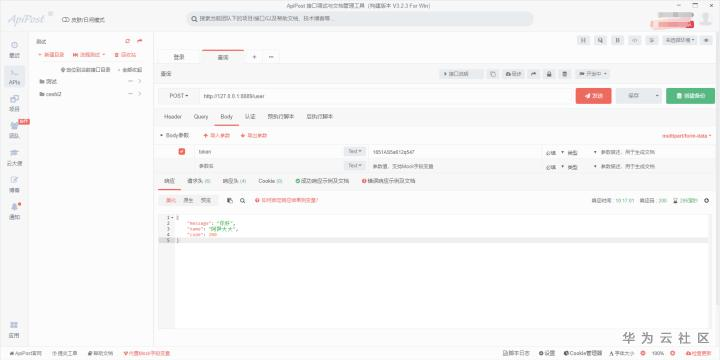Switch to the Query tab
The width and height of the screenshot is (720, 360).
pos(201,117)
